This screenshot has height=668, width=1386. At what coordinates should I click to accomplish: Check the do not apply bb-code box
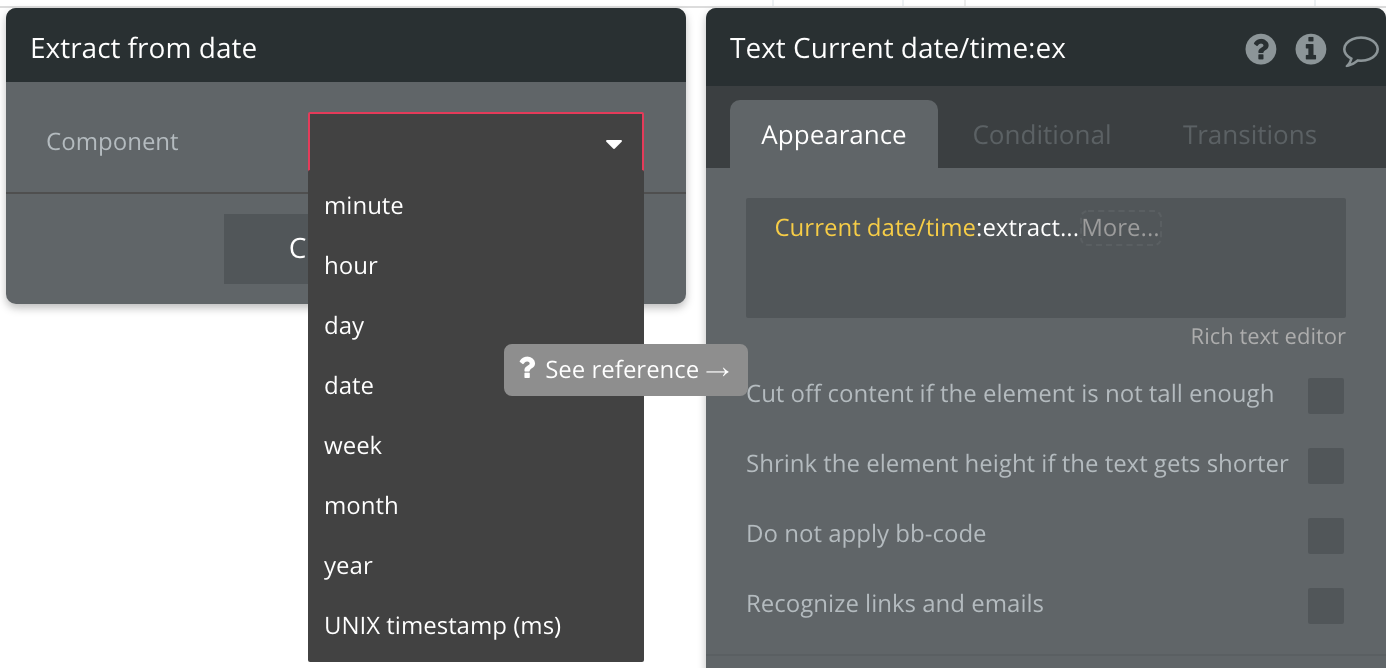tap(1326, 536)
